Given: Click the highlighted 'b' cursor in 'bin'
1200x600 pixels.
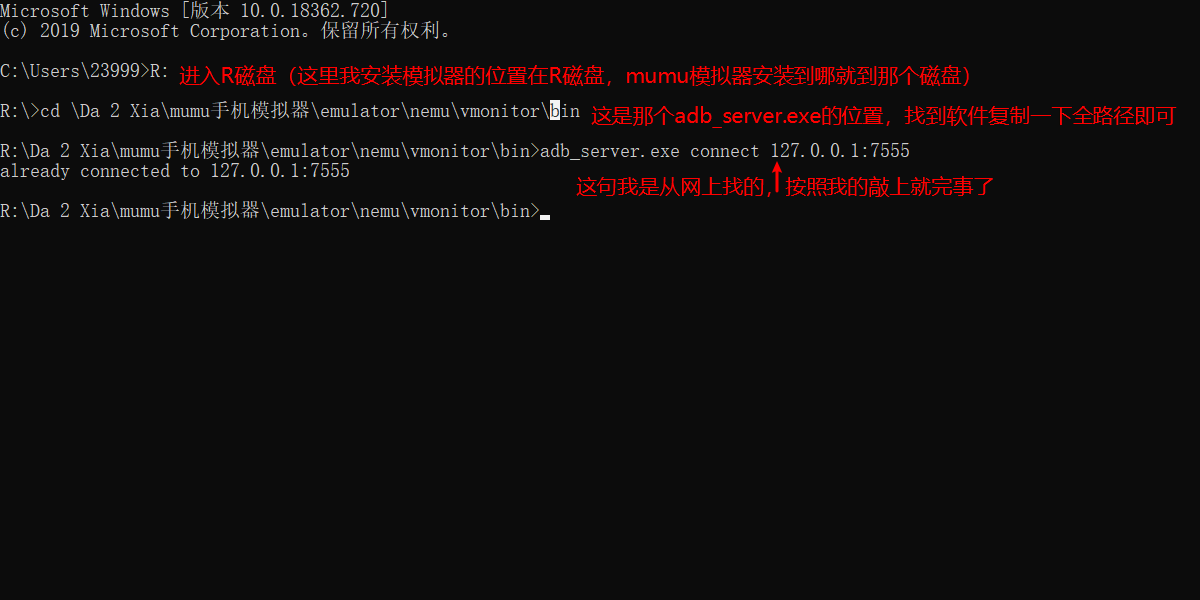Looking at the screenshot, I should point(555,111).
